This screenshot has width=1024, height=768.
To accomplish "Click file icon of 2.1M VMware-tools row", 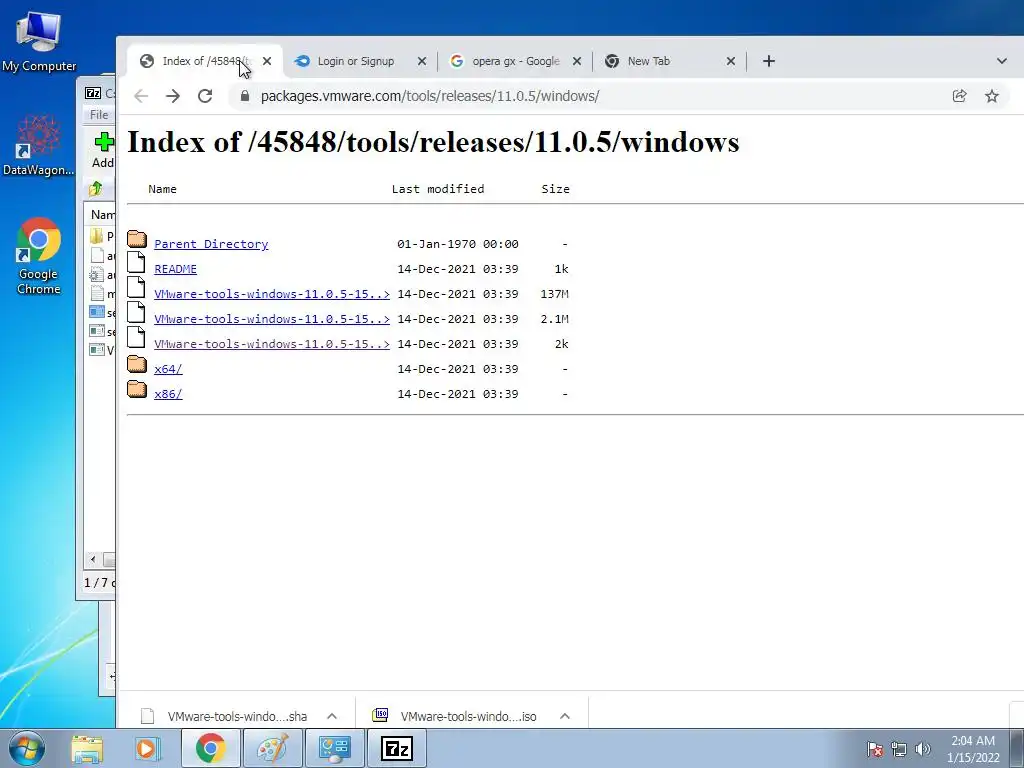I will point(136,312).
